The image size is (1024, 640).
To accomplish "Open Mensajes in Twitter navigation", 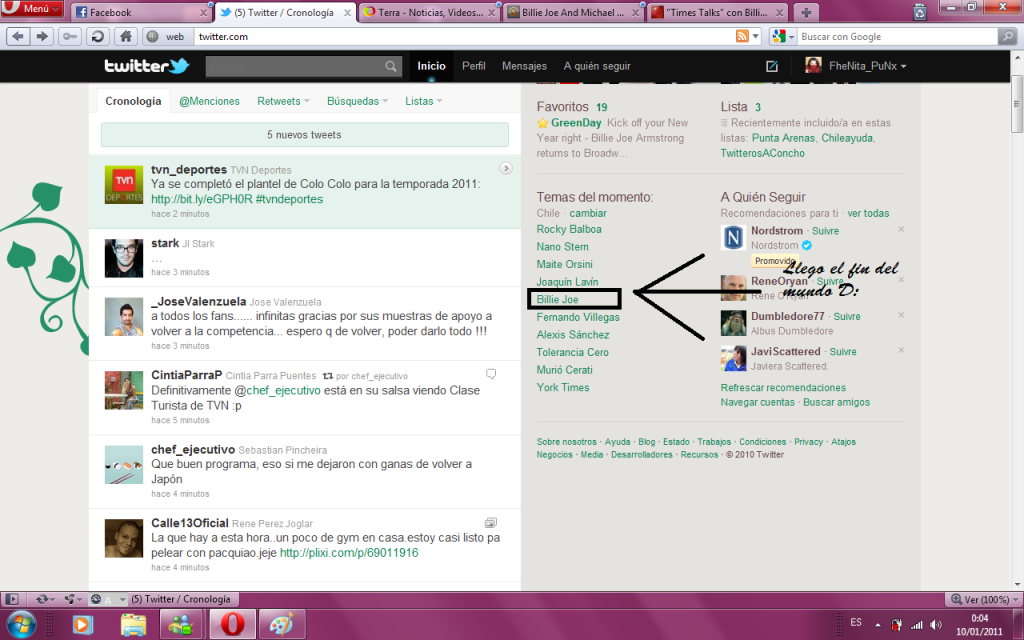I will (x=524, y=66).
